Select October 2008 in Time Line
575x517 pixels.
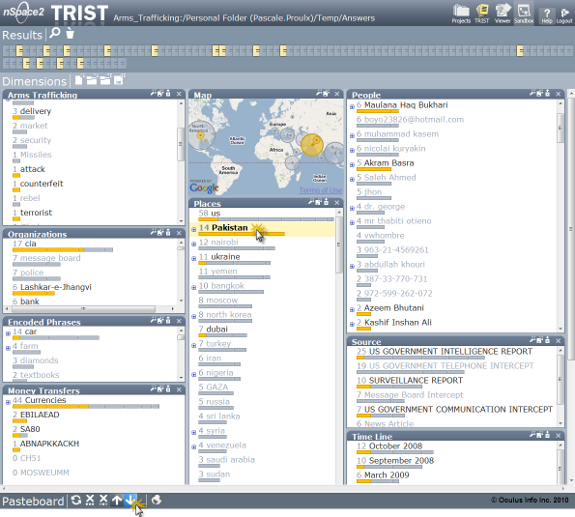395,446
